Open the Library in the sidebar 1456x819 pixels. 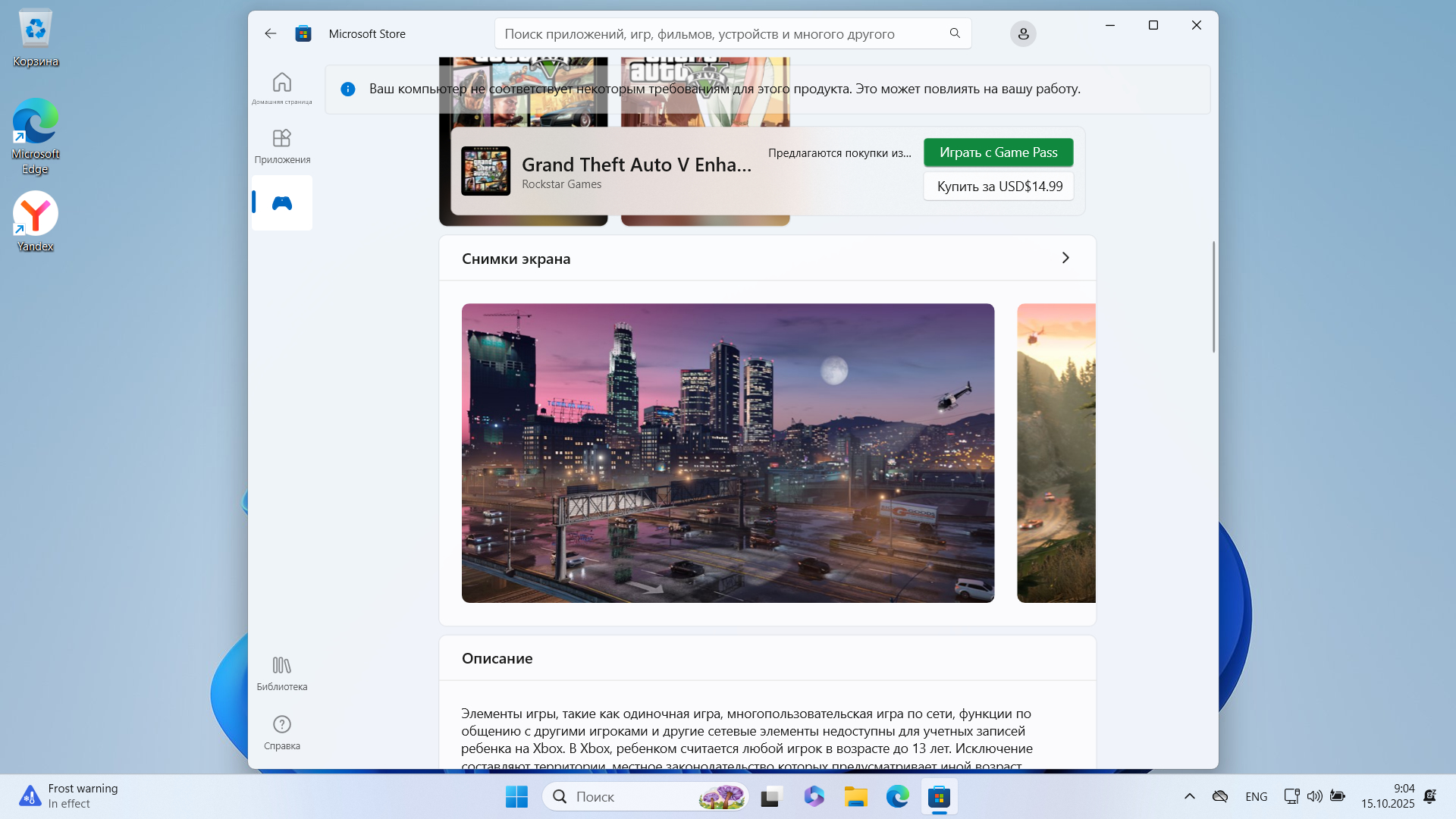tap(281, 673)
